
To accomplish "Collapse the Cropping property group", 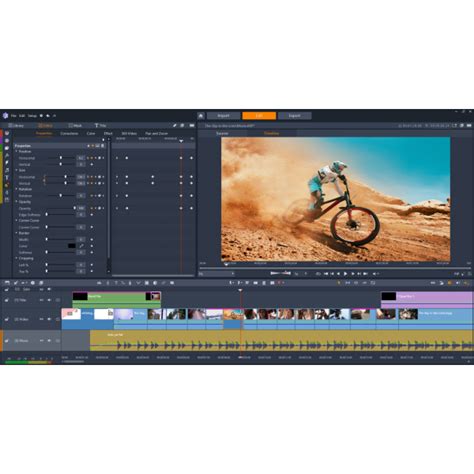I will coord(16,258).
